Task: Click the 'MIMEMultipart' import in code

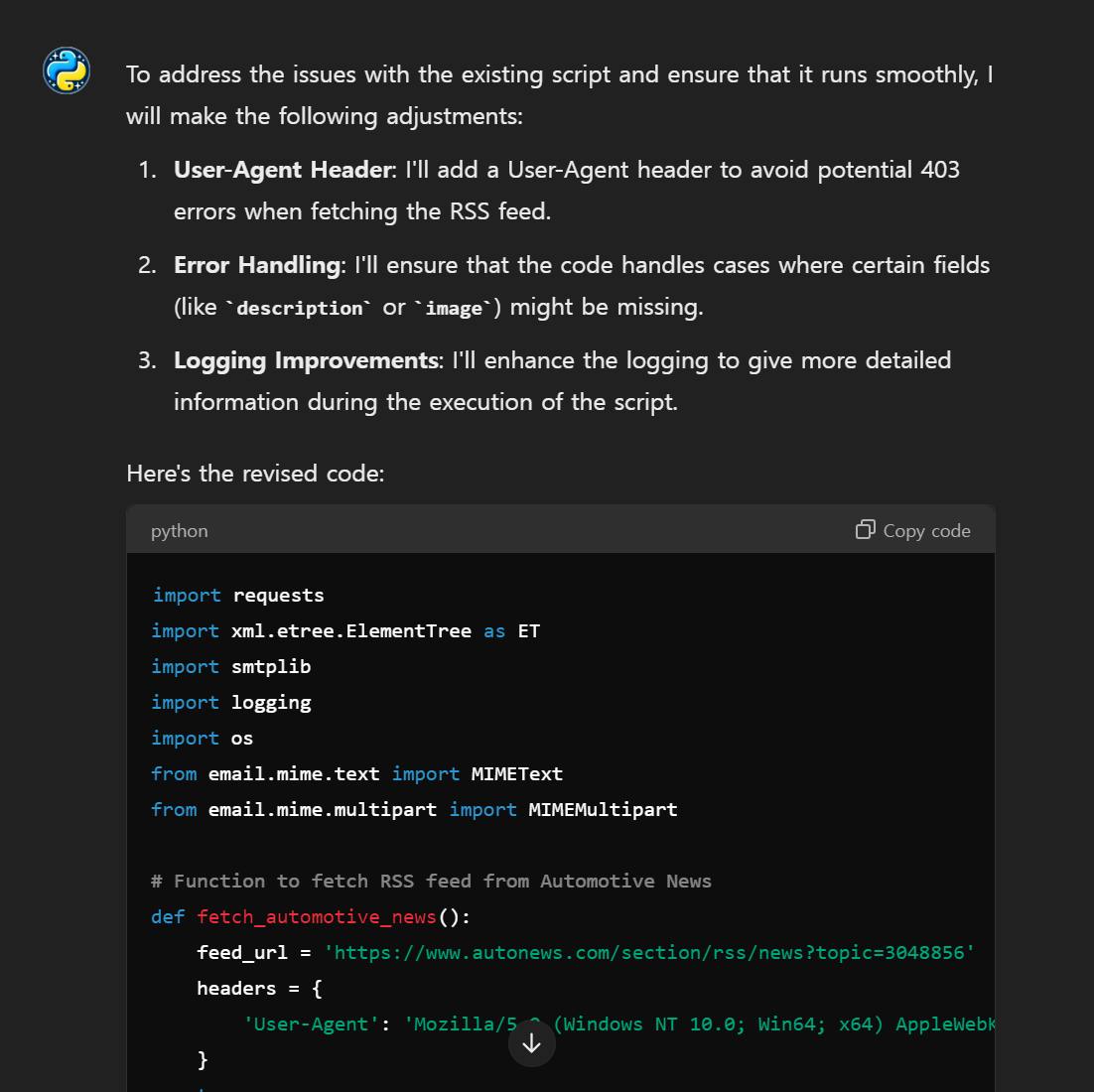Action: pyautogui.click(x=603, y=809)
